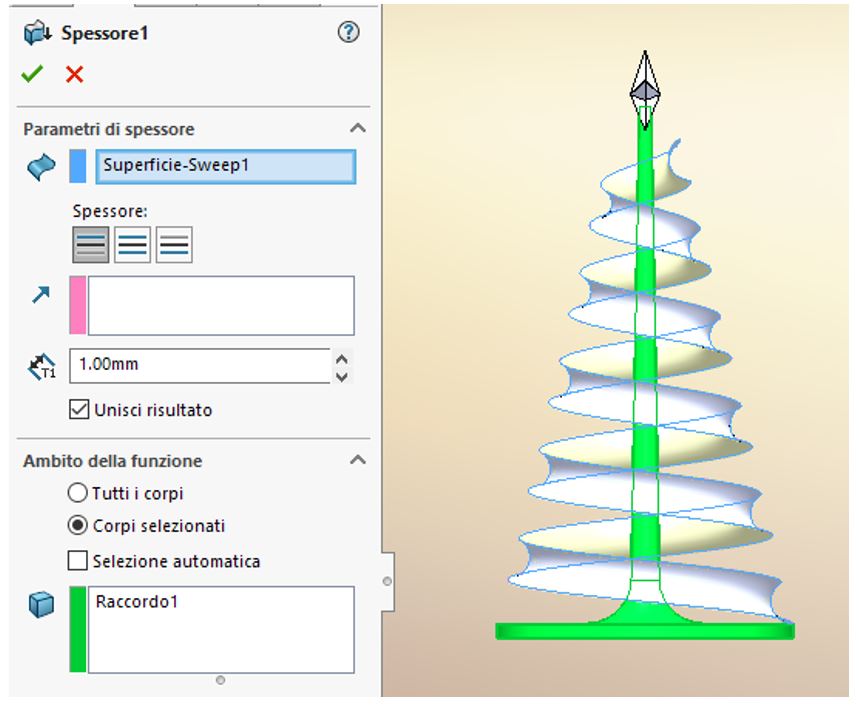
Task: Toggle the Unisci risultato checkbox
Action: (79, 409)
